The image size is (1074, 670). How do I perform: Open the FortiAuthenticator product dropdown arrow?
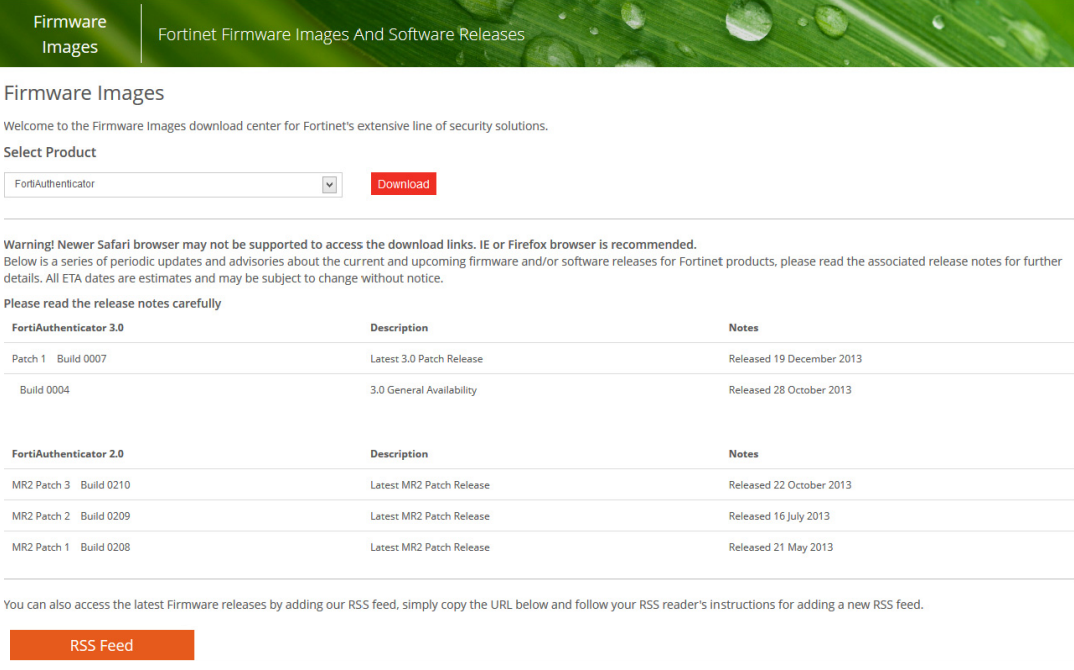(x=329, y=184)
